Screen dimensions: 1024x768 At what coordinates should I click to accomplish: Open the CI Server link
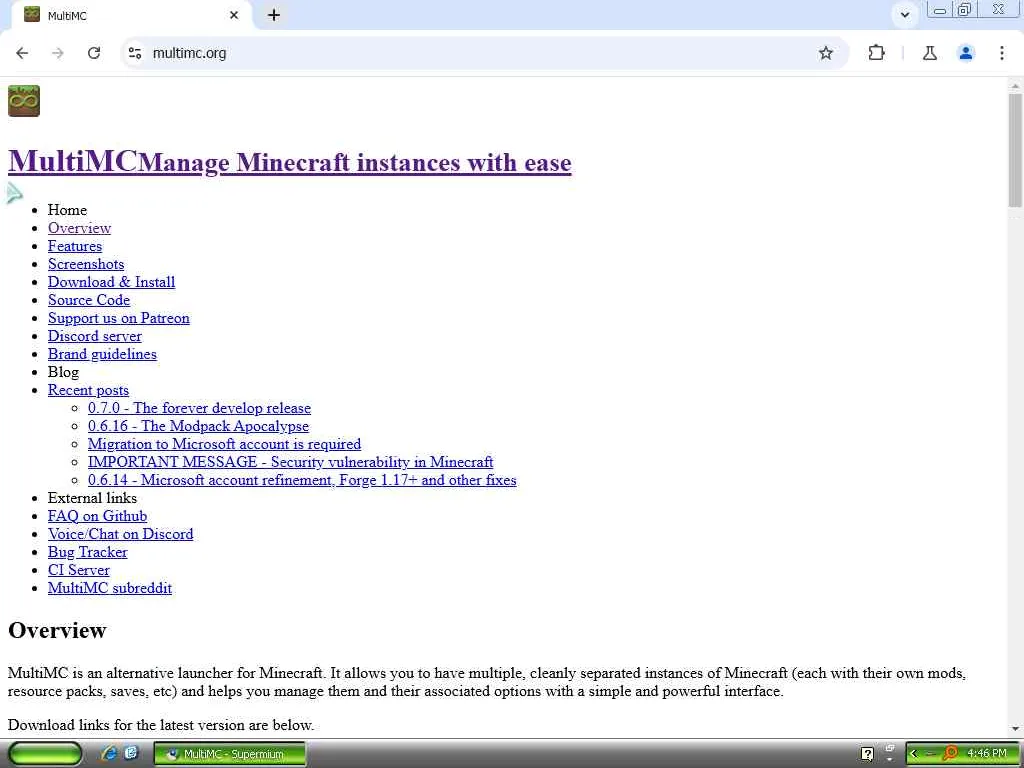pos(78,569)
